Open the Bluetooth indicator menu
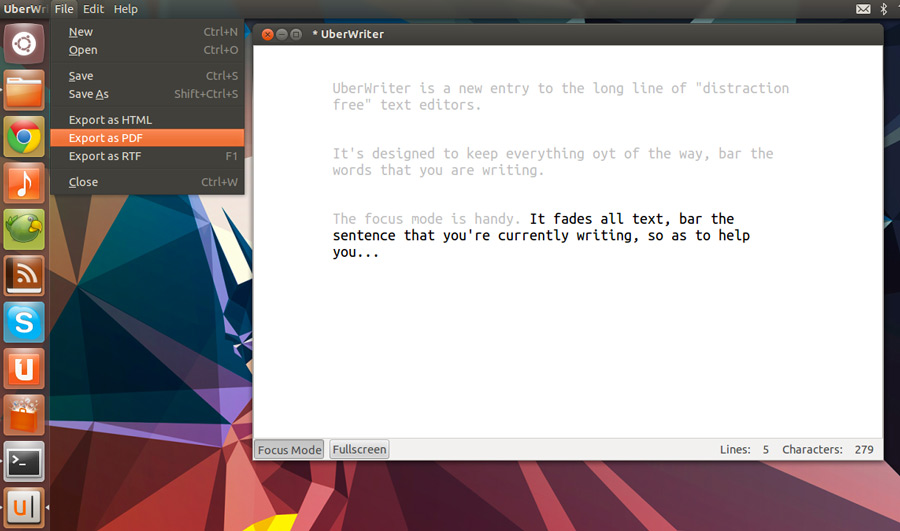Image resolution: width=900 pixels, height=531 pixels. coord(884,9)
